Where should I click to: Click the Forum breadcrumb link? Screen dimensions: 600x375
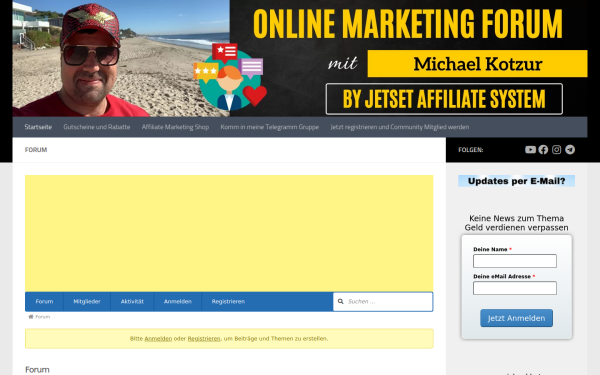[42, 317]
